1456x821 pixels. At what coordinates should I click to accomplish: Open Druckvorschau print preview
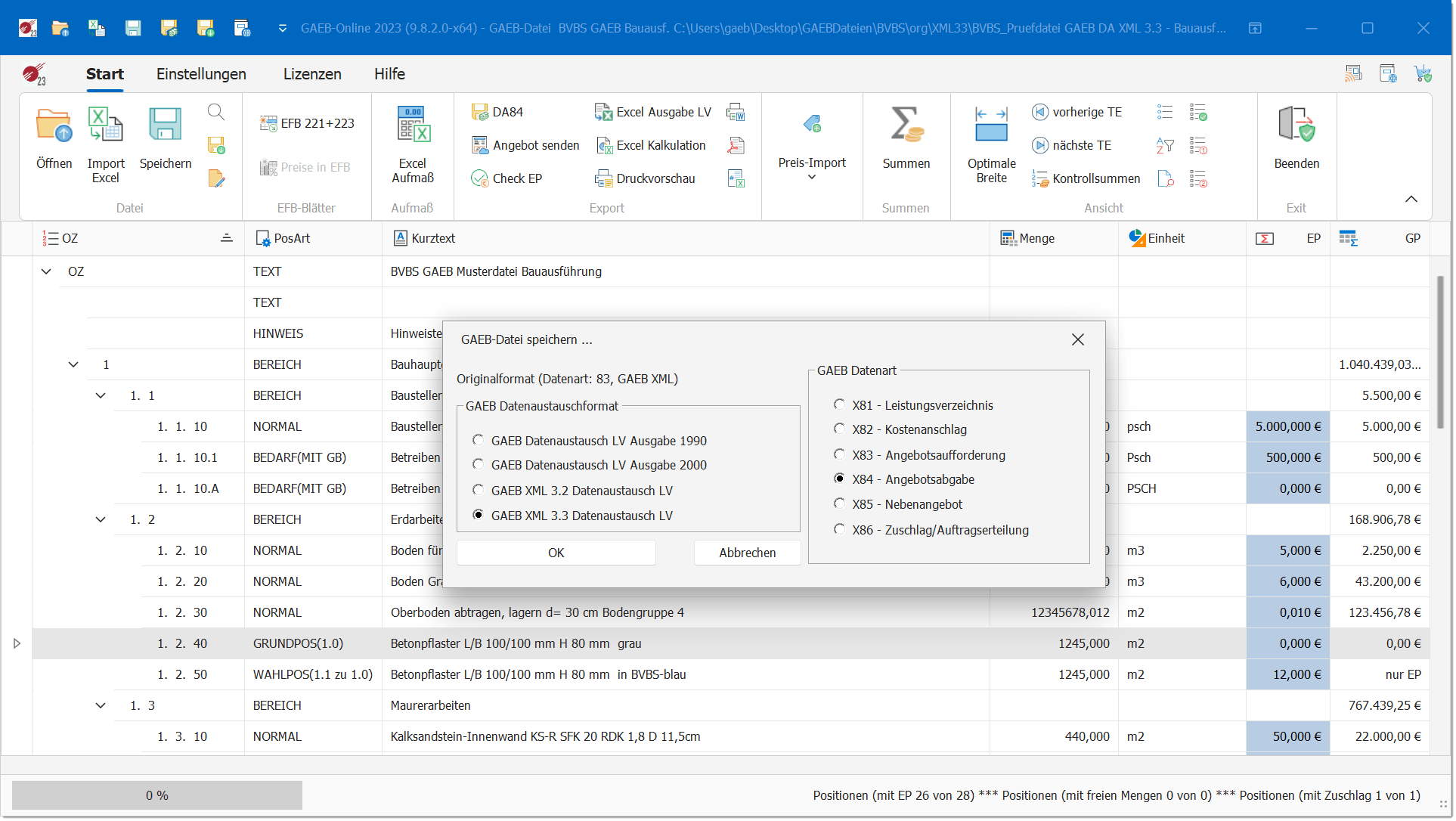click(646, 178)
